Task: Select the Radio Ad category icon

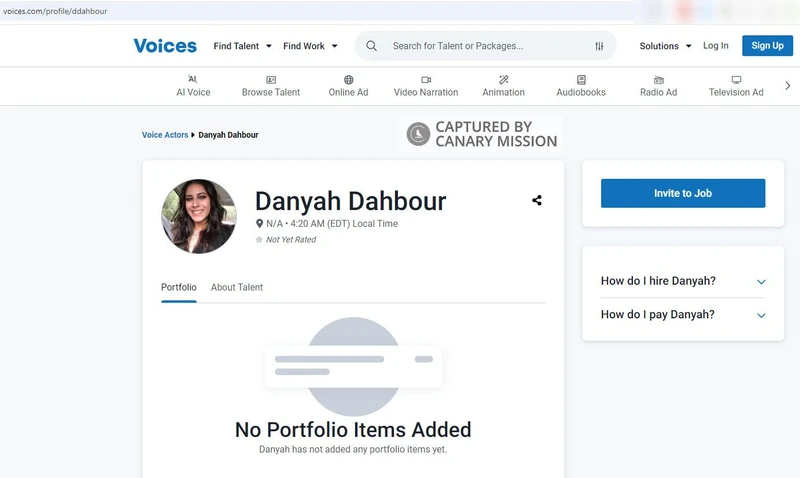Action: coord(658,80)
